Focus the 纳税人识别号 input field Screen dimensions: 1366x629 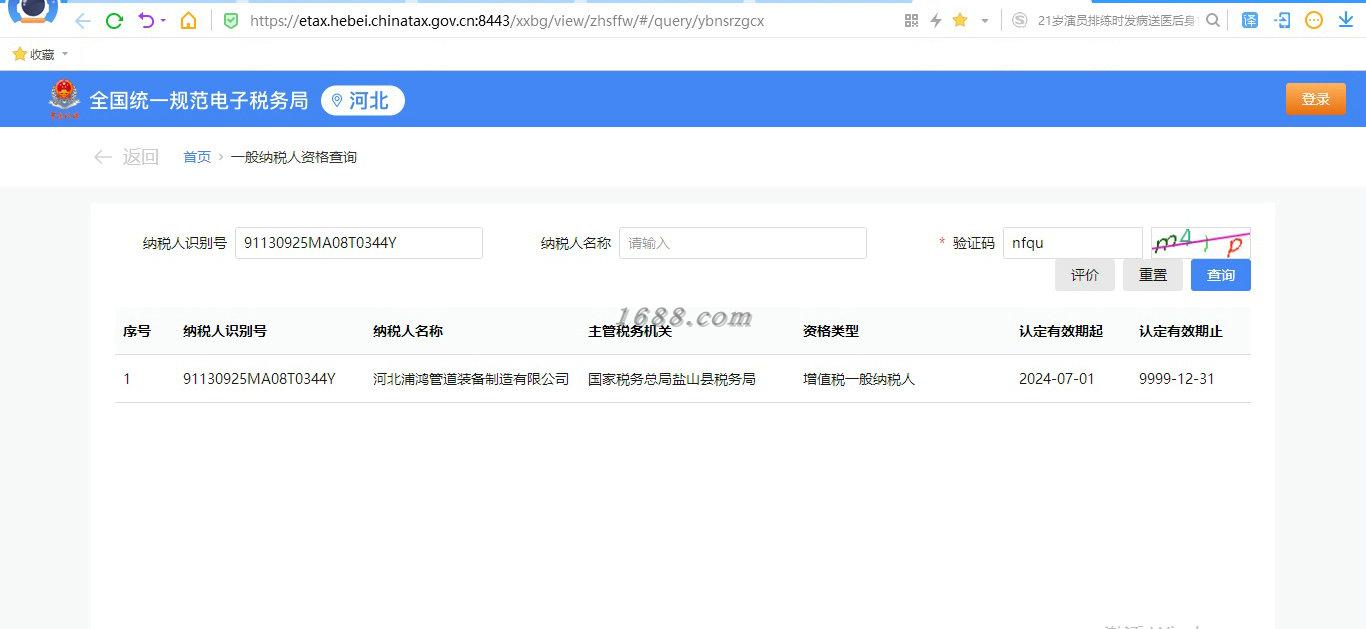359,243
